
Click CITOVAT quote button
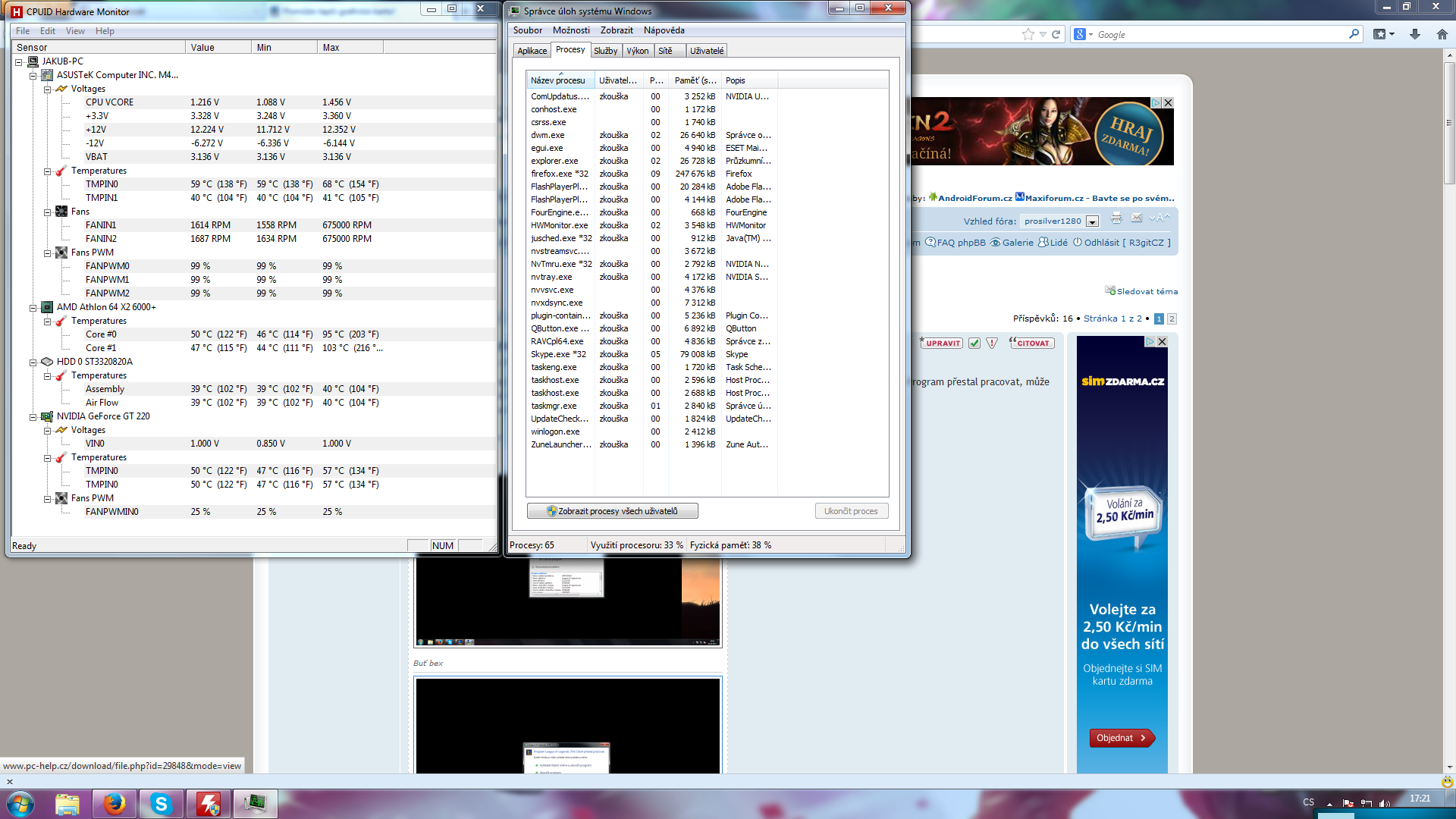point(1032,344)
